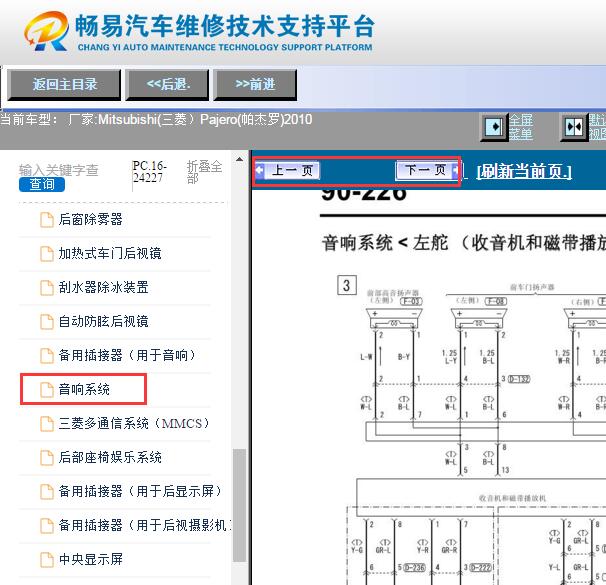
Task: Open 三菱多通信系统（MMCS）item
Action: pyautogui.click(x=134, y=423)
